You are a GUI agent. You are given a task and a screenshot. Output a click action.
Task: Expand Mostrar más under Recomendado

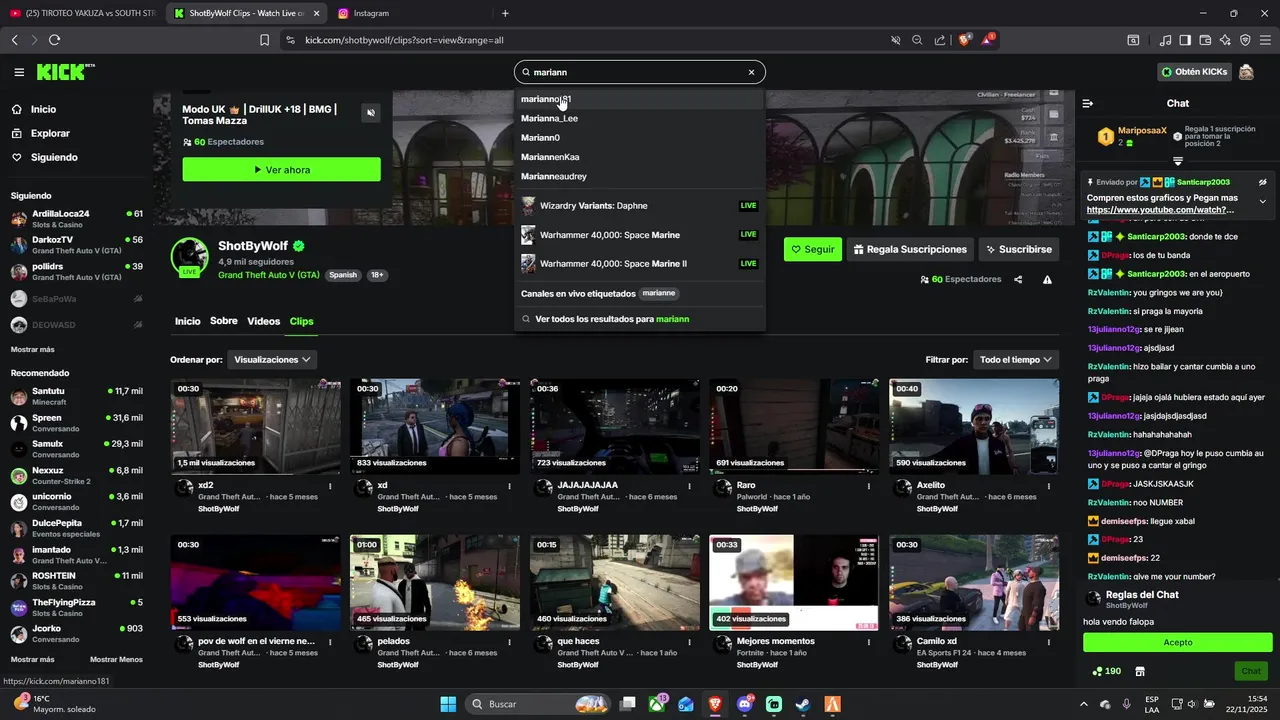click(33, 659)
